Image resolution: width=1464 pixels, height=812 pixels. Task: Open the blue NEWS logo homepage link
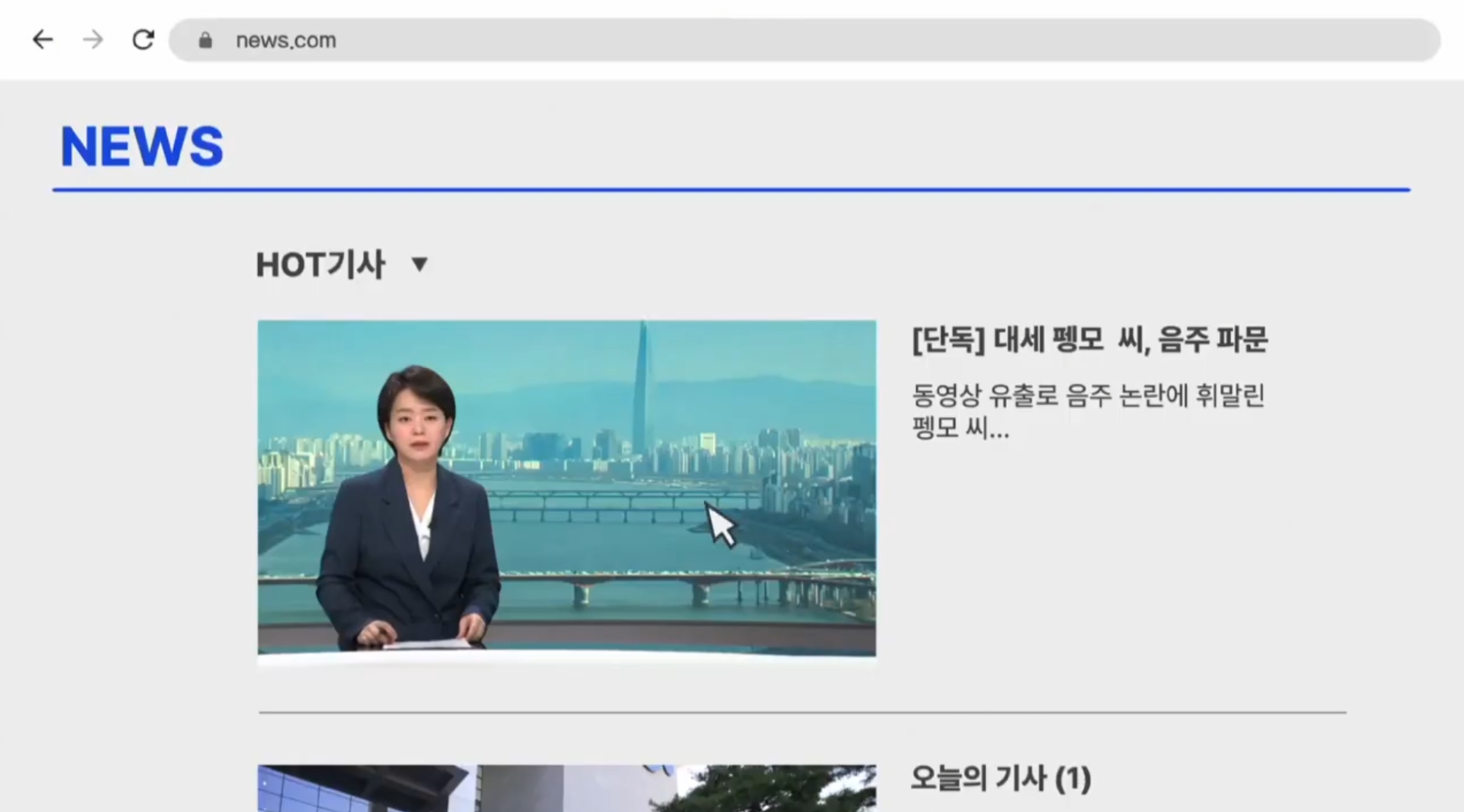point(142,146)
